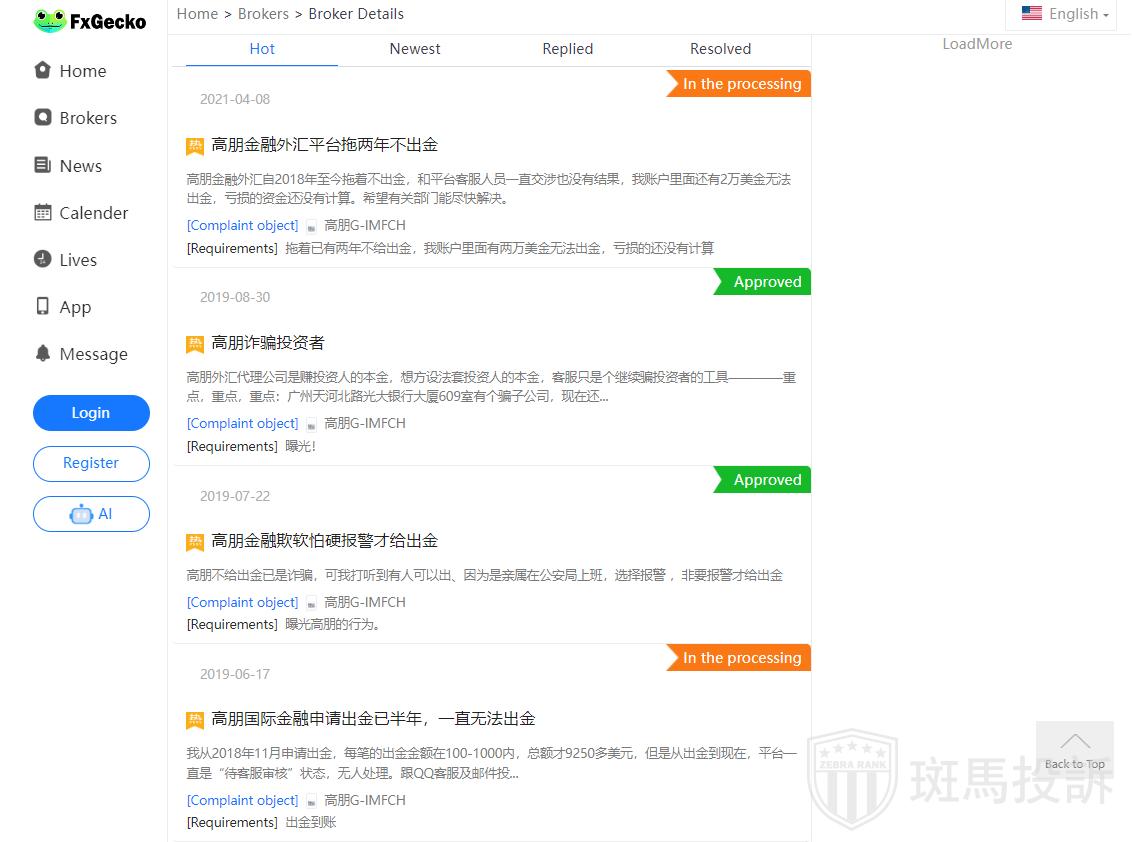The width and height of the screenshot is (1132, 842).
Task: Open Home via sidebar house icon
Action: [42, 70]
